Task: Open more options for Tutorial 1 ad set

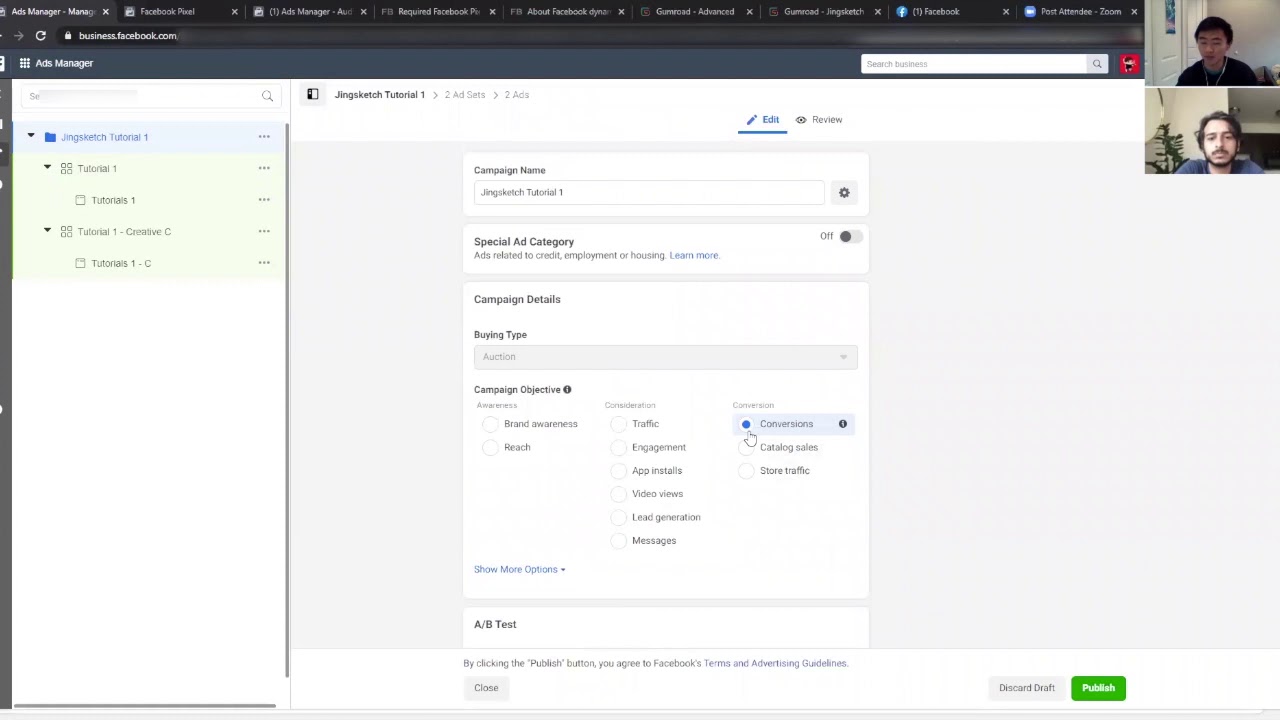Action: click(x=264, y=168)
